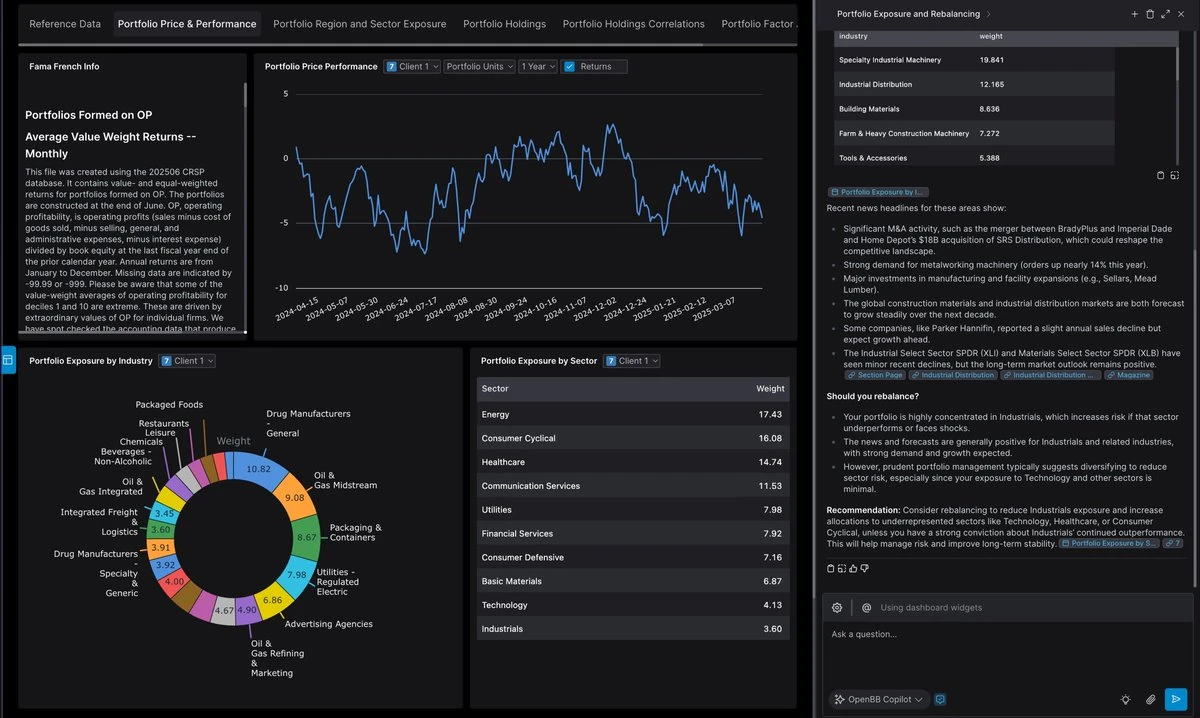Uncheck the Returns checkbox

pyautogui.click(x=569, y=66)
